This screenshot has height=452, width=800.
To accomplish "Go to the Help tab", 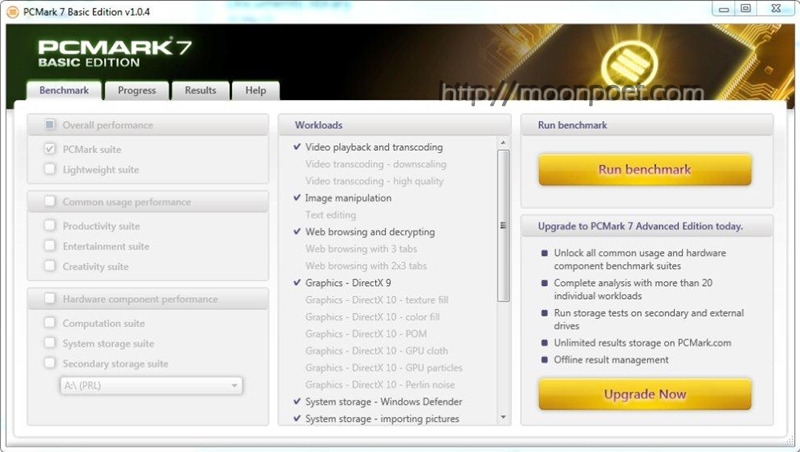I will pyautogui.click(x=256, y=91).
